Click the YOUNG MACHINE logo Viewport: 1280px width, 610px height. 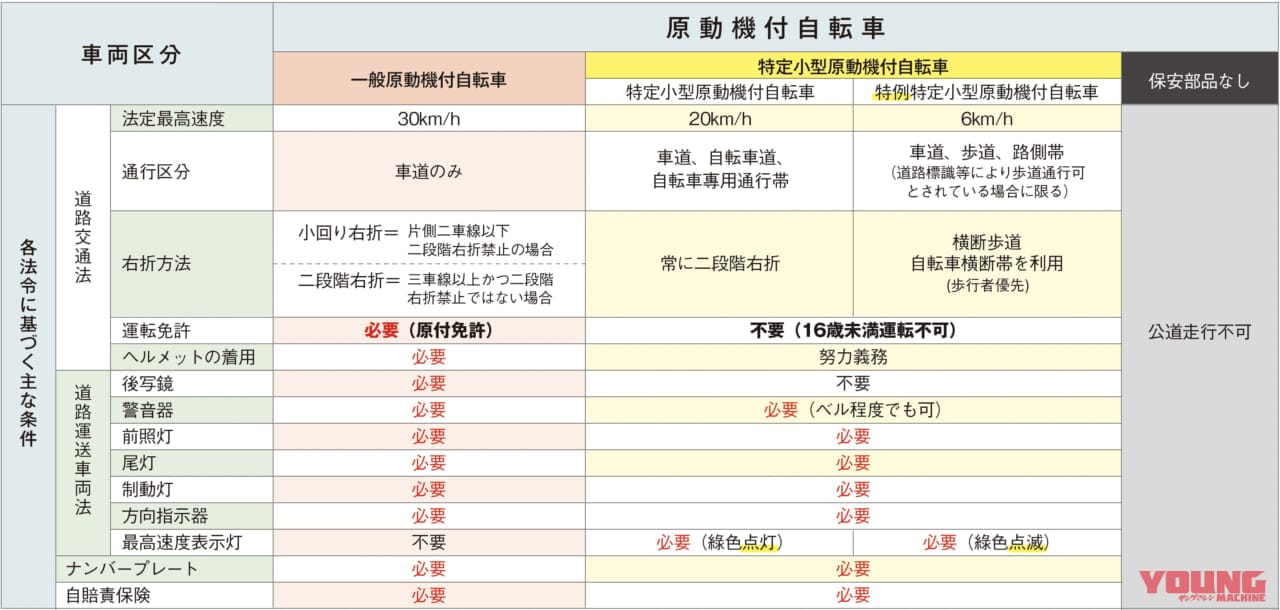point(1202,586)
